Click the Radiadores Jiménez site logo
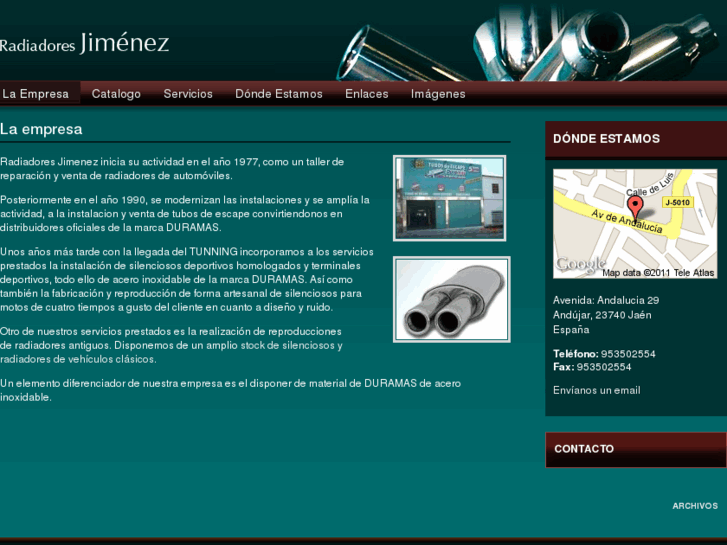727x545 pixels. [x=84, y=43]
